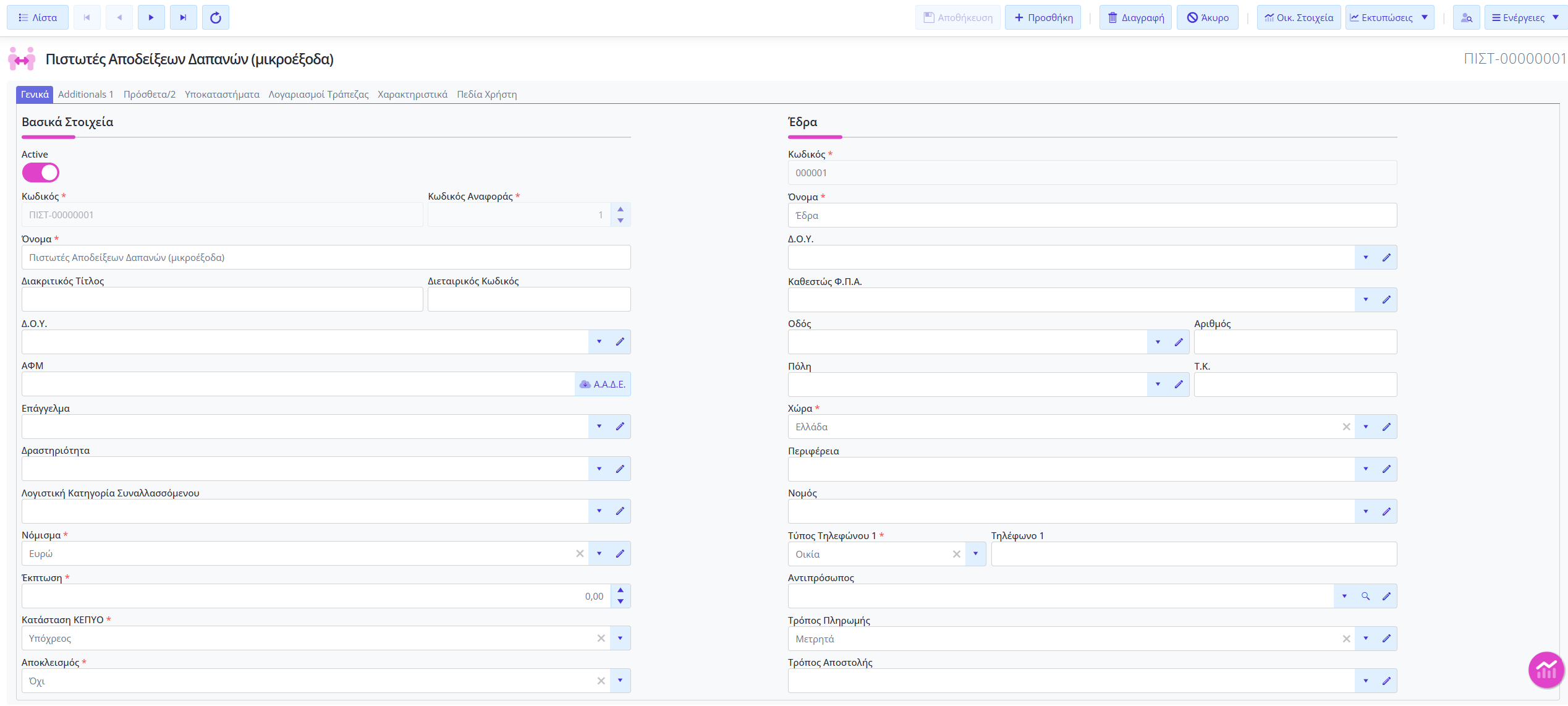Edit the Οδός entry with pencil

(x=1179, y=342)
